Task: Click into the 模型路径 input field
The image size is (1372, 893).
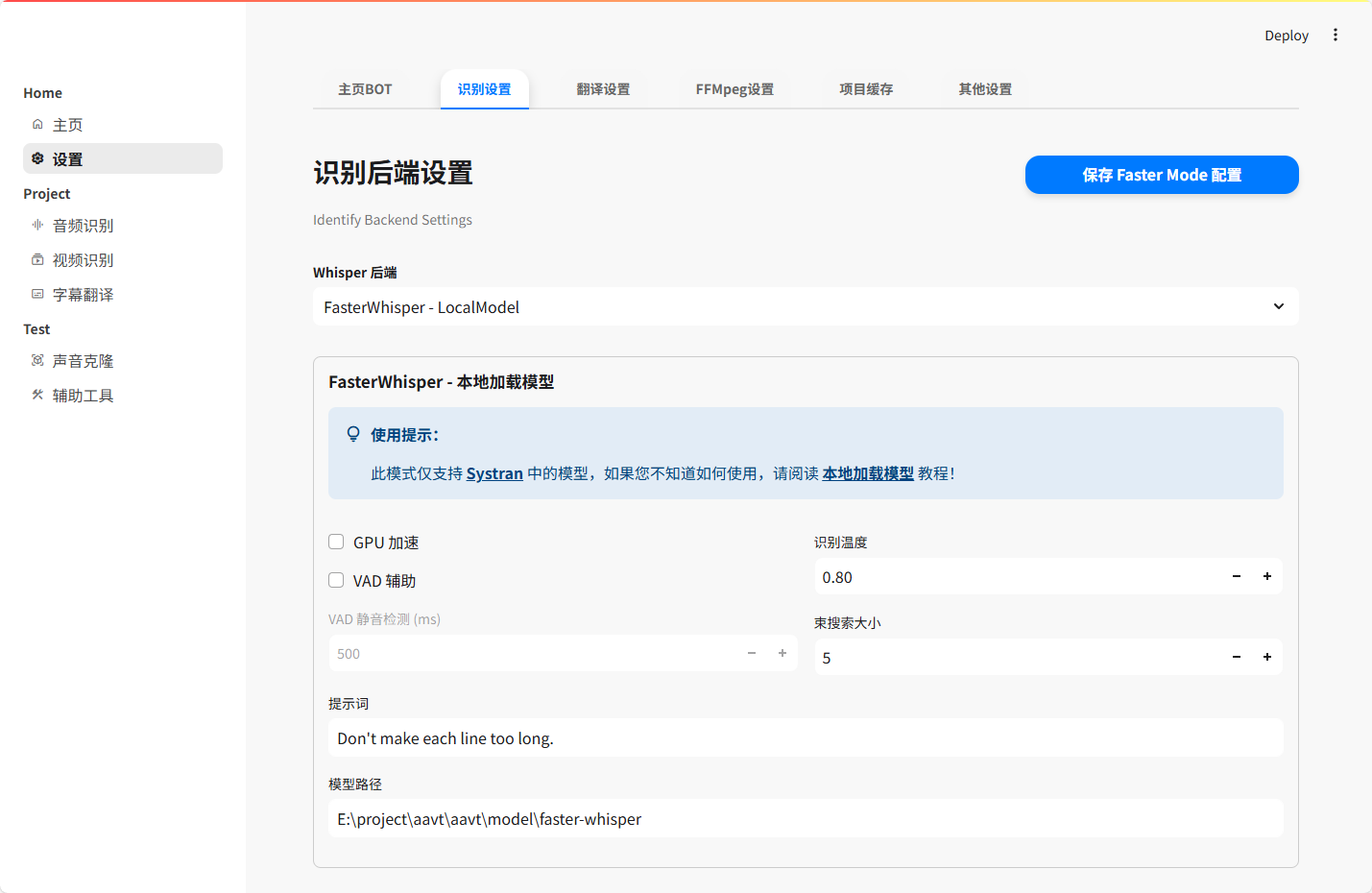Action: pyautogui.click(x=805, y=819)
